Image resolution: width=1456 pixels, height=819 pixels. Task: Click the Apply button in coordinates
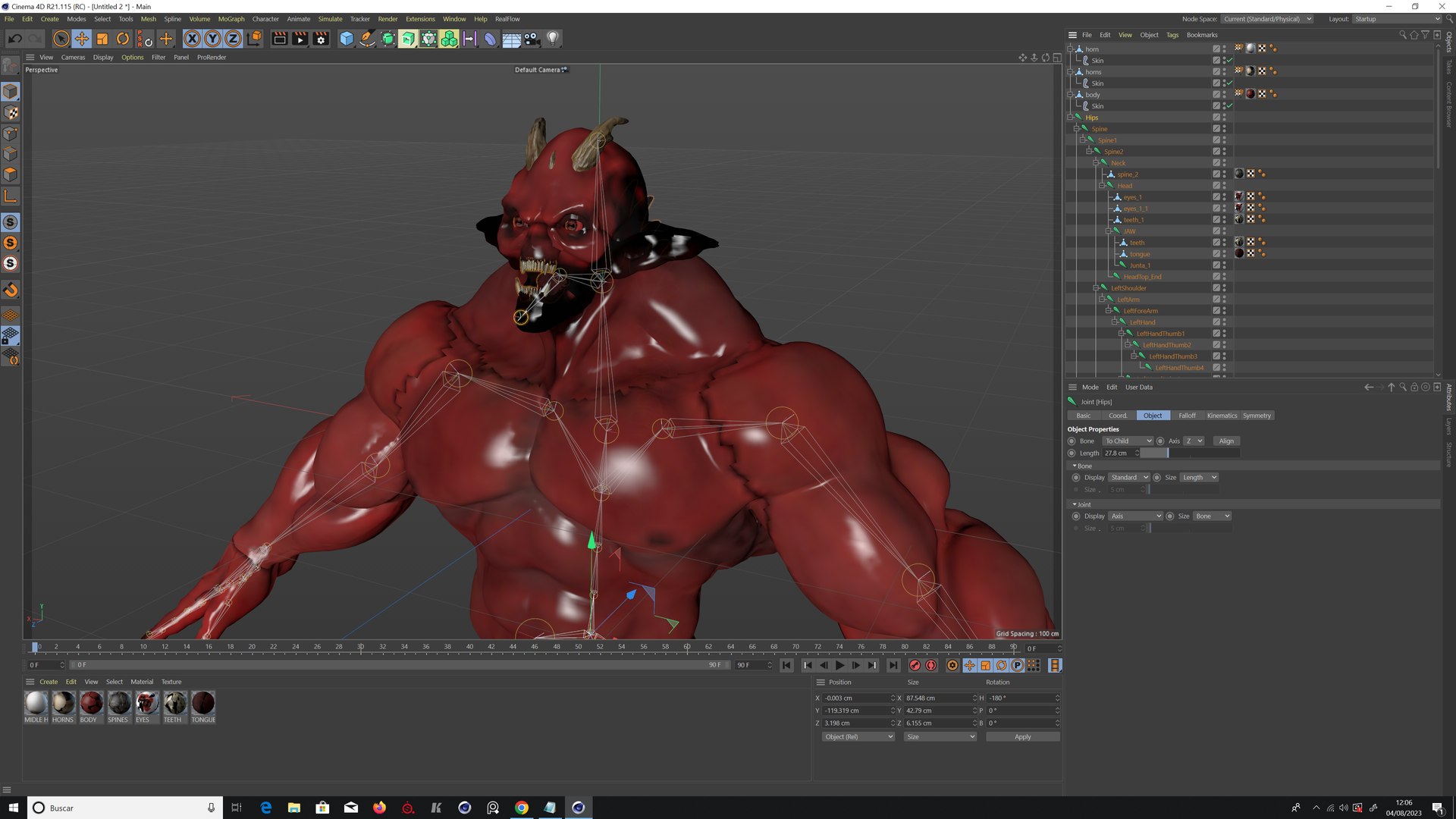click(1022, 737)
